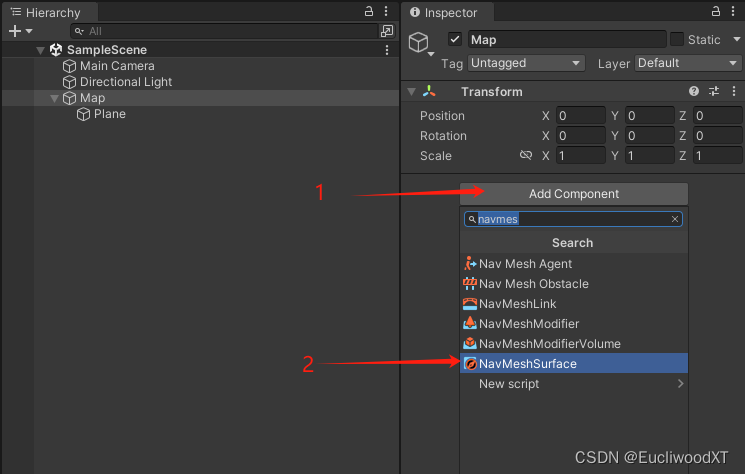Open the Transform help reference icon
The image size is (745, 474).
(694, 91)
